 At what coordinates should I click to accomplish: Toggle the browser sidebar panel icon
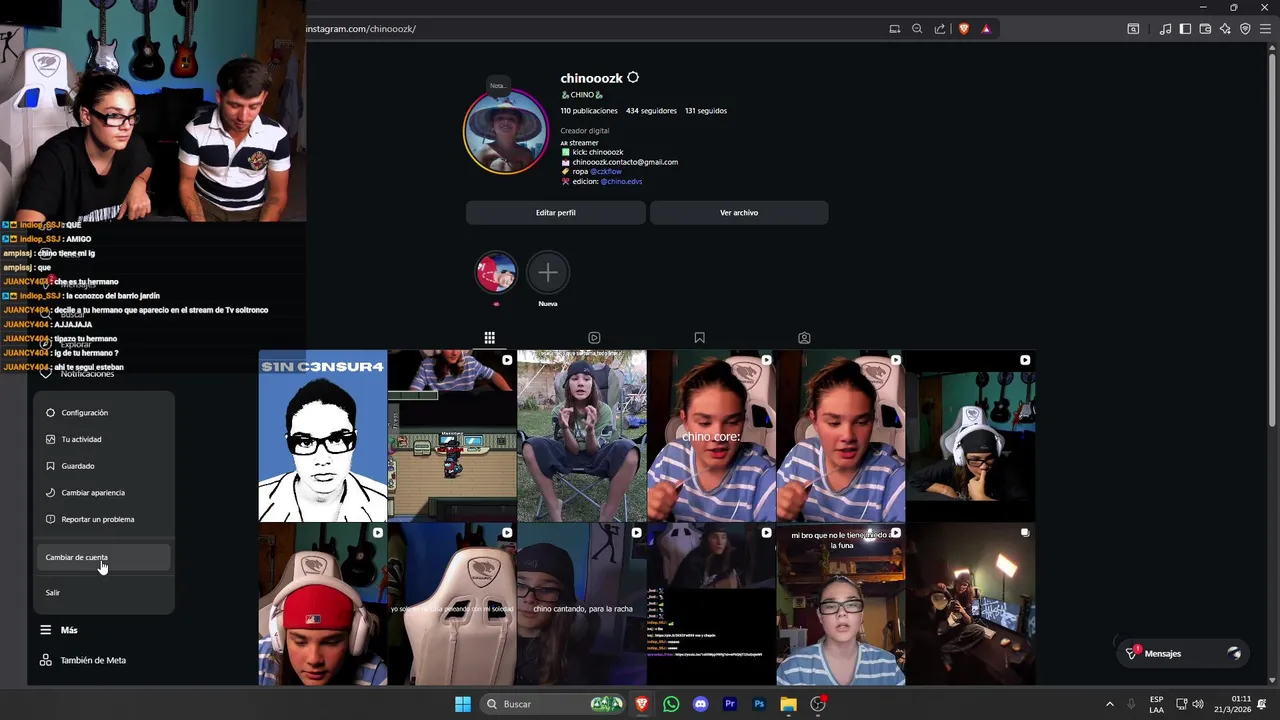click(1185, 29)
